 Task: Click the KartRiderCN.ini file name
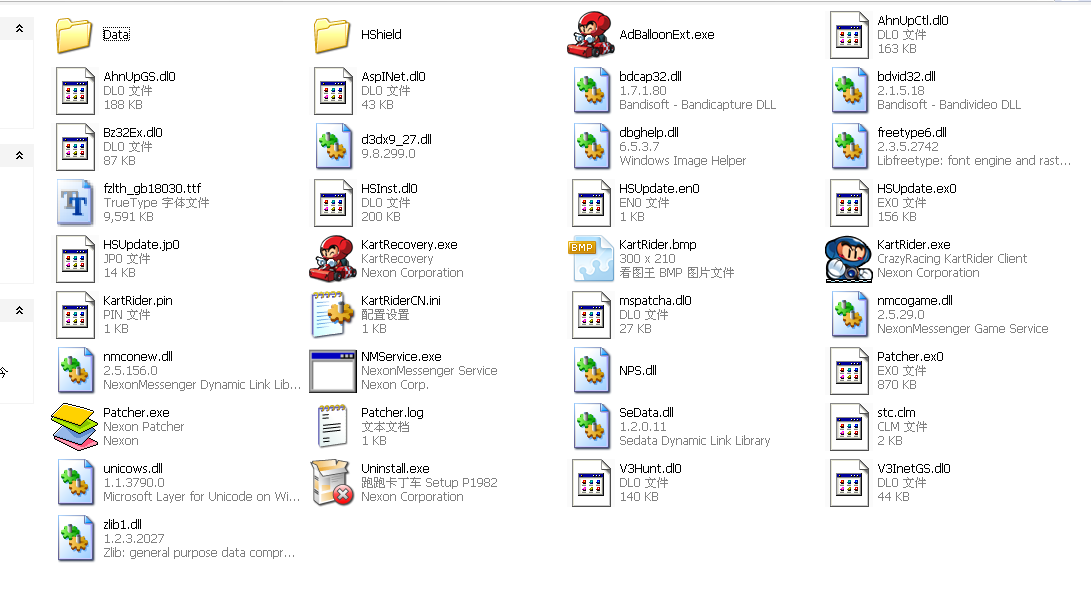[400, 301]
